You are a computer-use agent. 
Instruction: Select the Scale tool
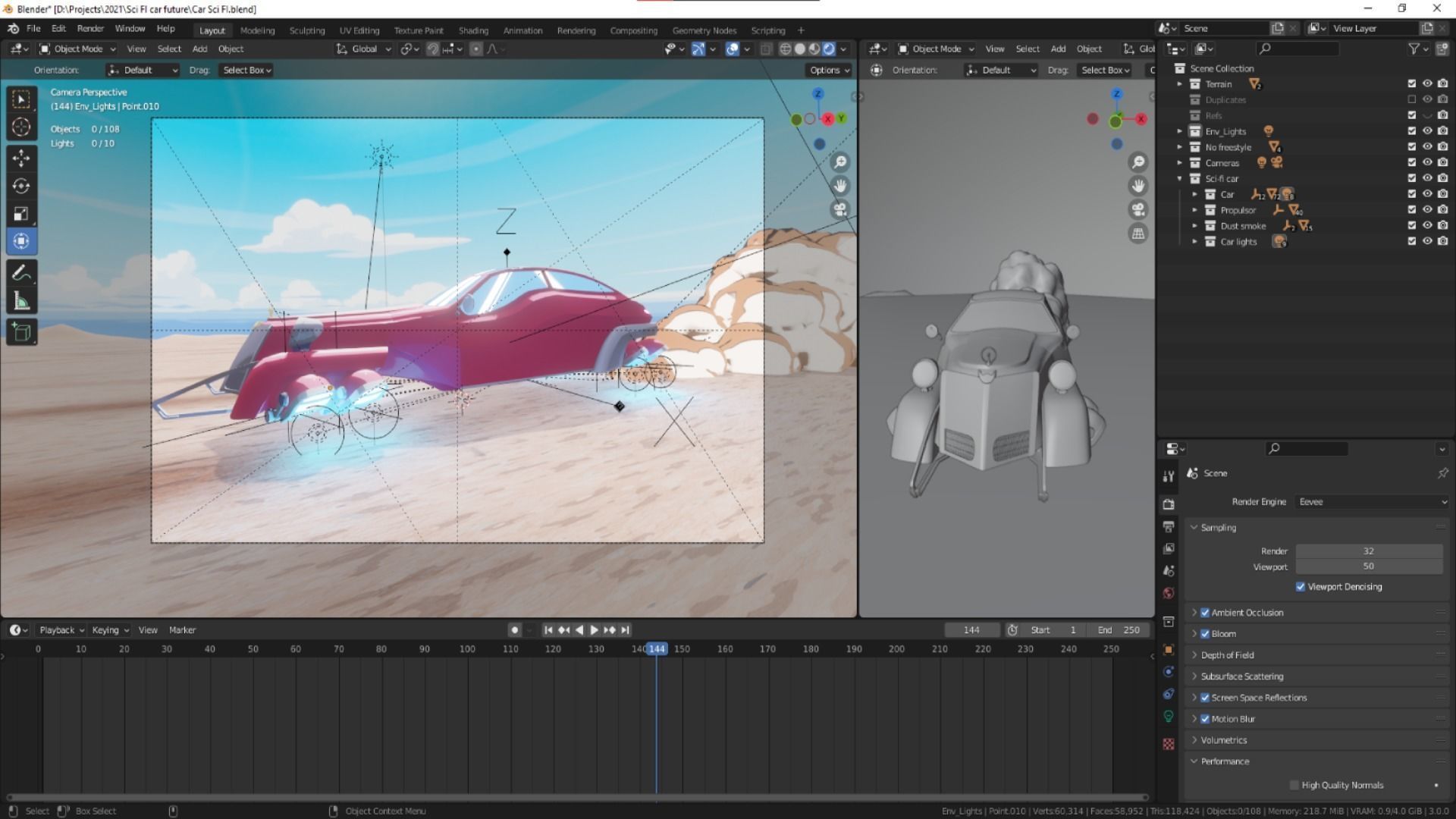pos(21,214)
